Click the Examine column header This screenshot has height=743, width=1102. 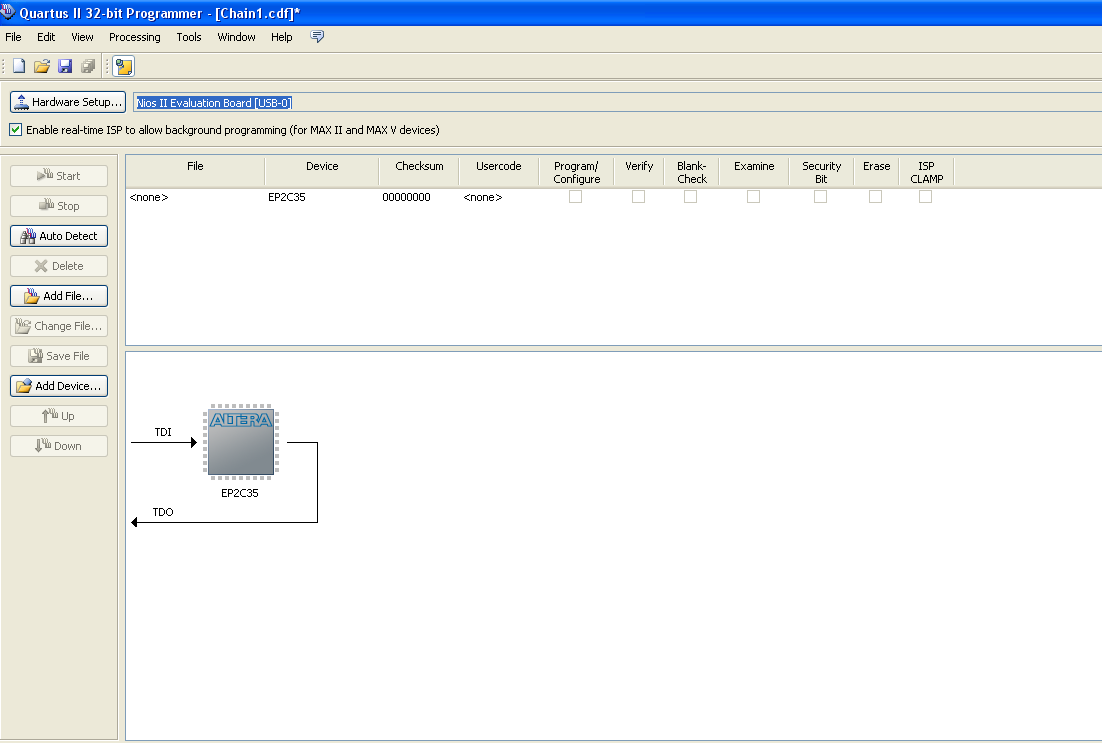pyautogui.click(x=754, y=172)
